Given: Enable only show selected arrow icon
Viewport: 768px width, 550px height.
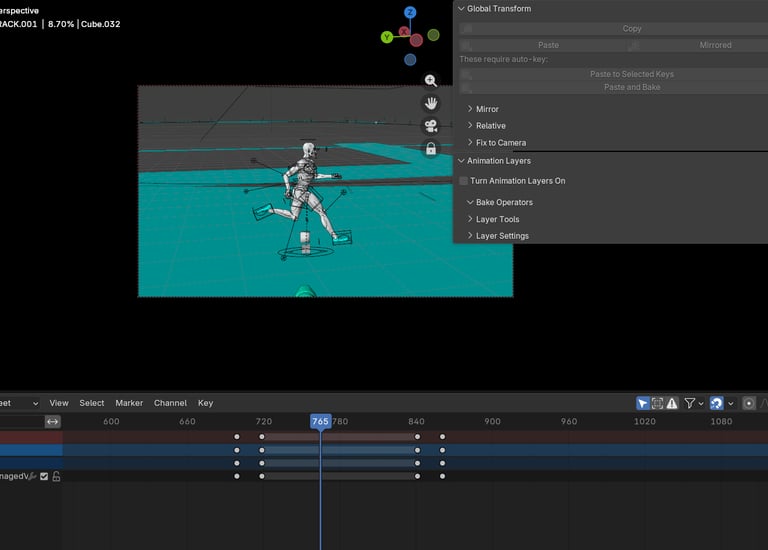Looking at the screenshot, I should [x=642, y=403].
